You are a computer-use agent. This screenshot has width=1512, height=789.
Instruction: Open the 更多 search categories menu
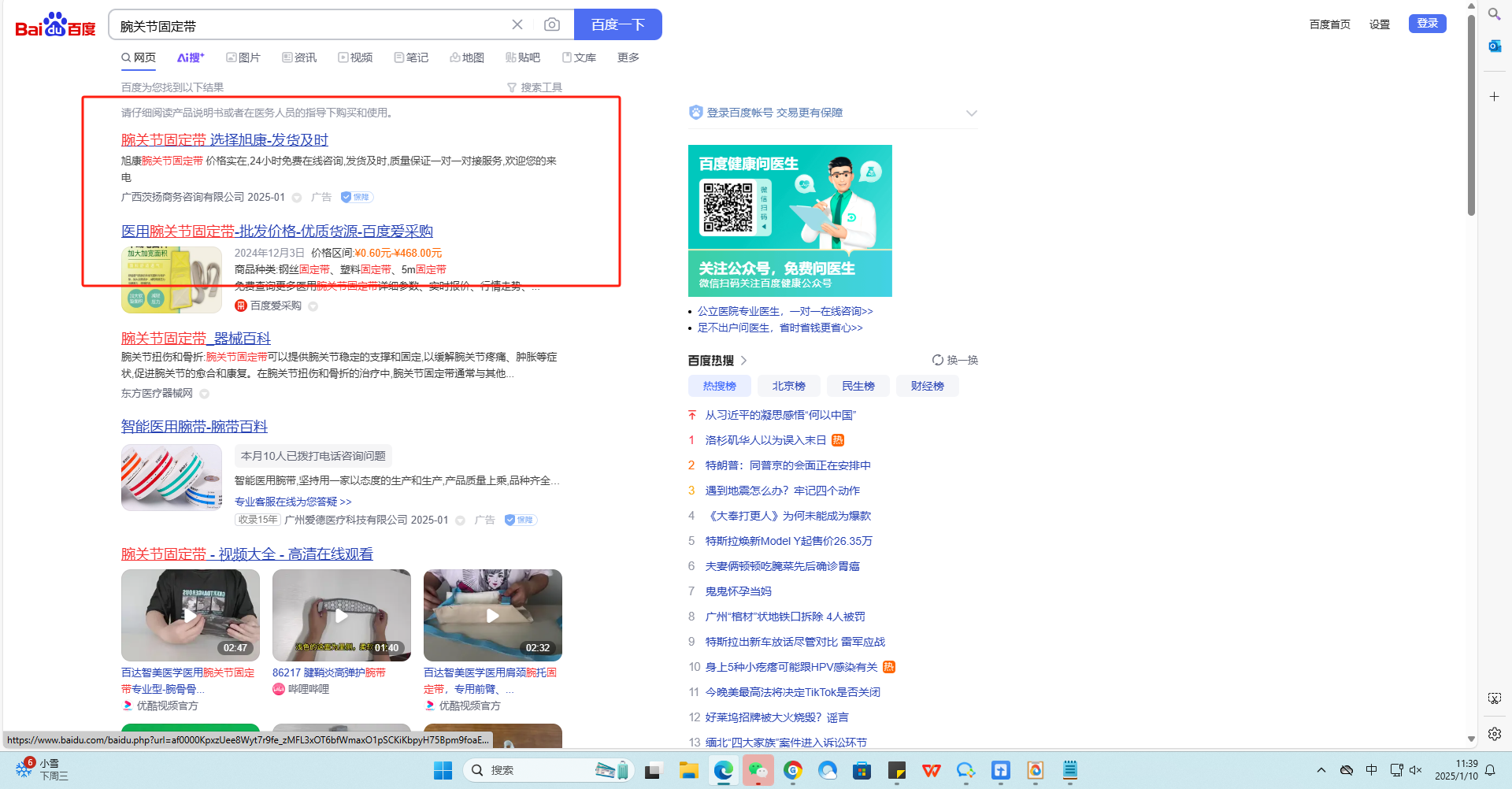point(628,57)
